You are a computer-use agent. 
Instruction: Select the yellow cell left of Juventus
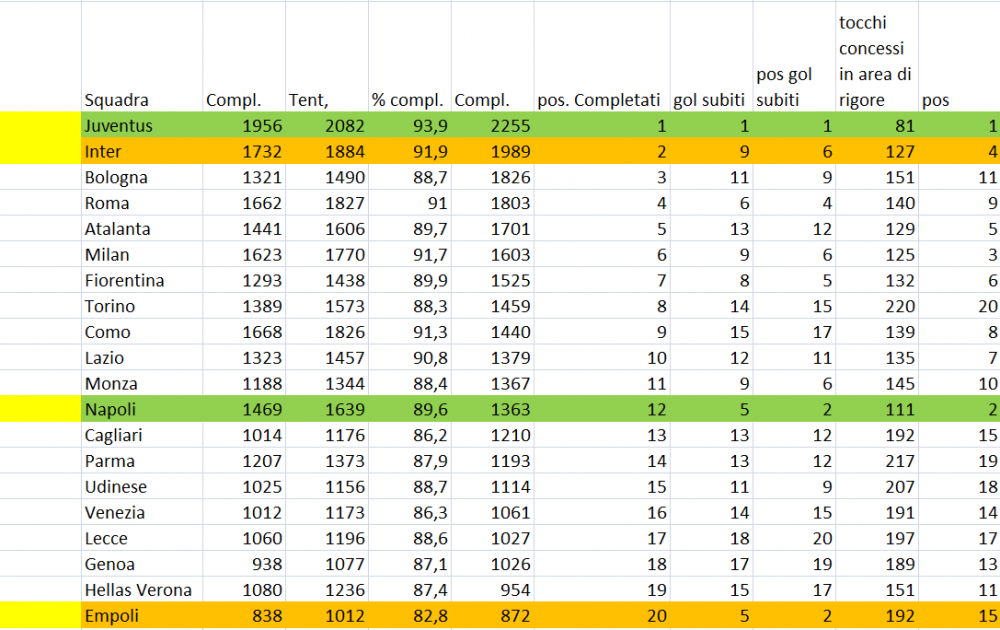(40, 126)
